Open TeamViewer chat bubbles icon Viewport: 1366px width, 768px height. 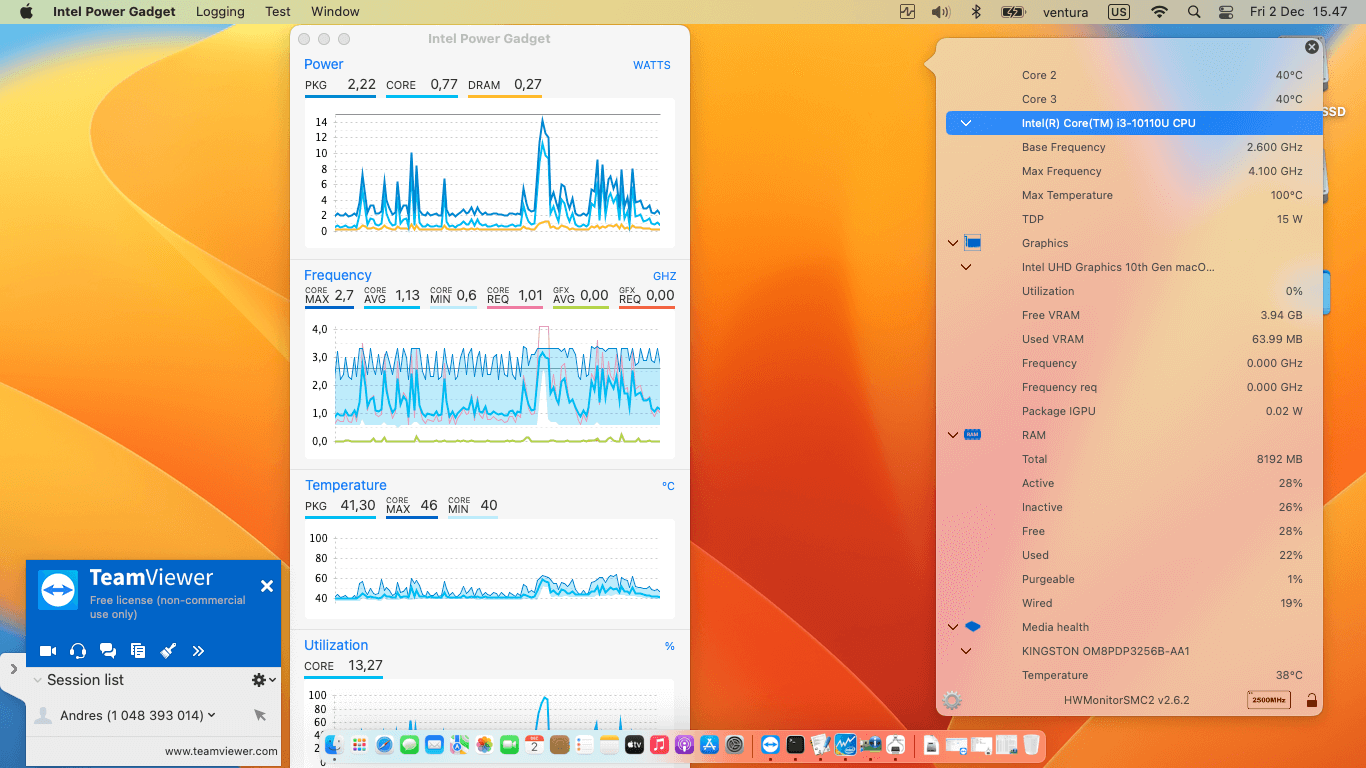tap(108, 651)
